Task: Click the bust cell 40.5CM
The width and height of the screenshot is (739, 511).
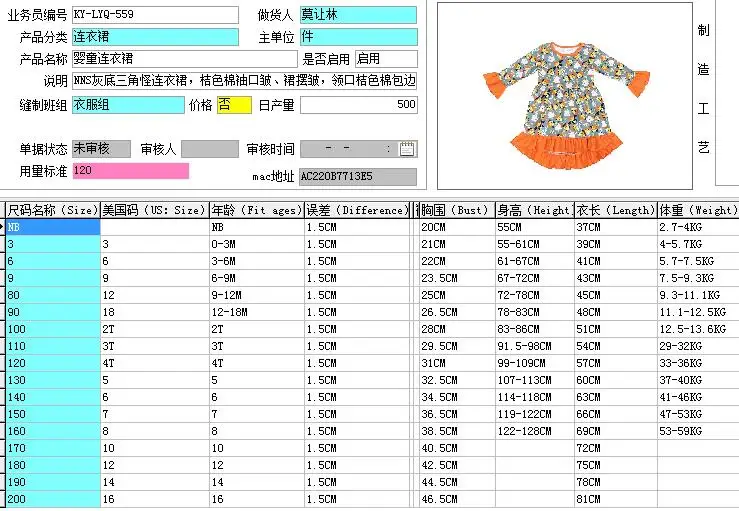Action: tap(457, 448)
